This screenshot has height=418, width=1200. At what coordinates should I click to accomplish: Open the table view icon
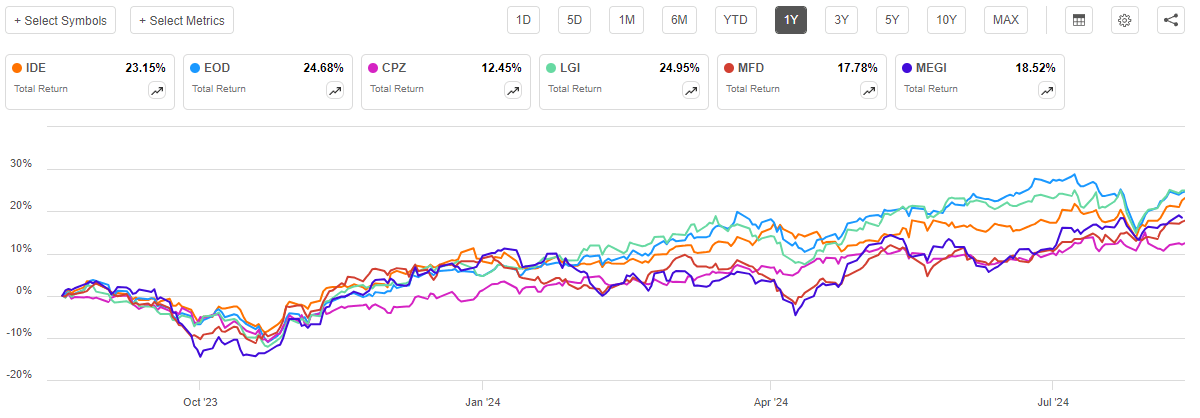[1079, 20]
